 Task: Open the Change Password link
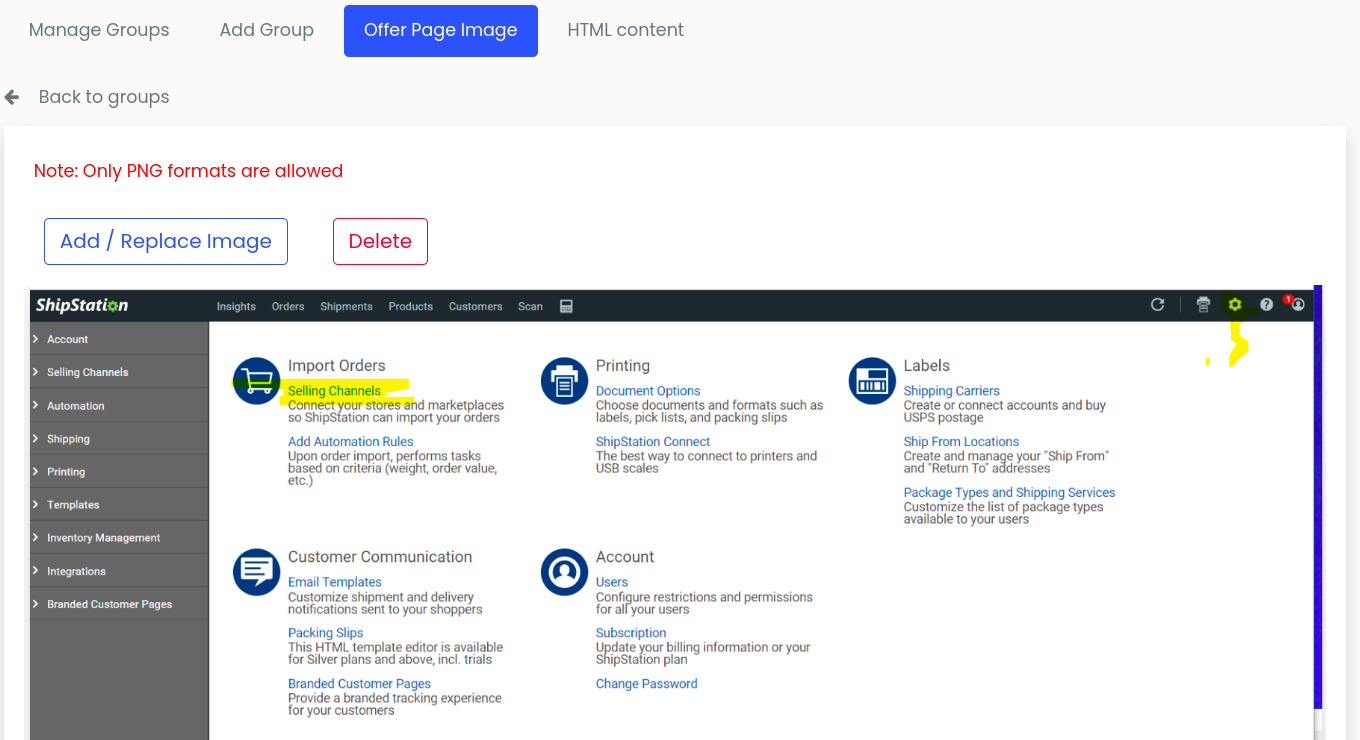pos(646,683)
